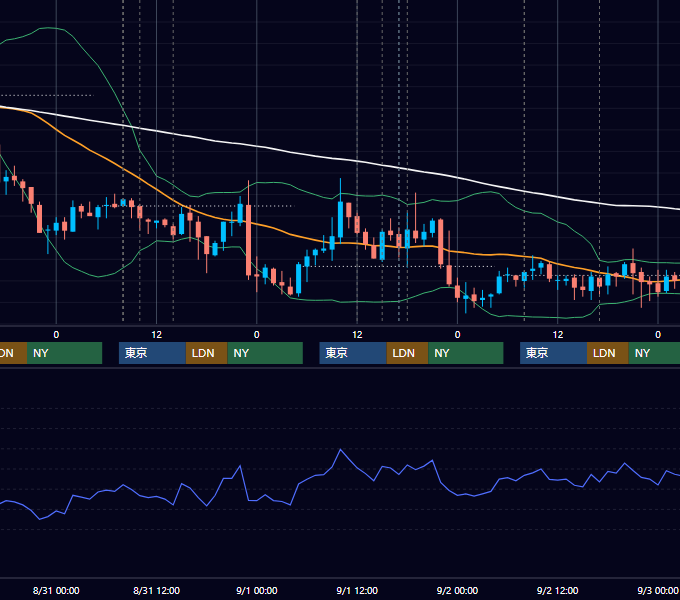
Task: Click the hour label 12 above 9/2 東京 block
Action: 558,335
